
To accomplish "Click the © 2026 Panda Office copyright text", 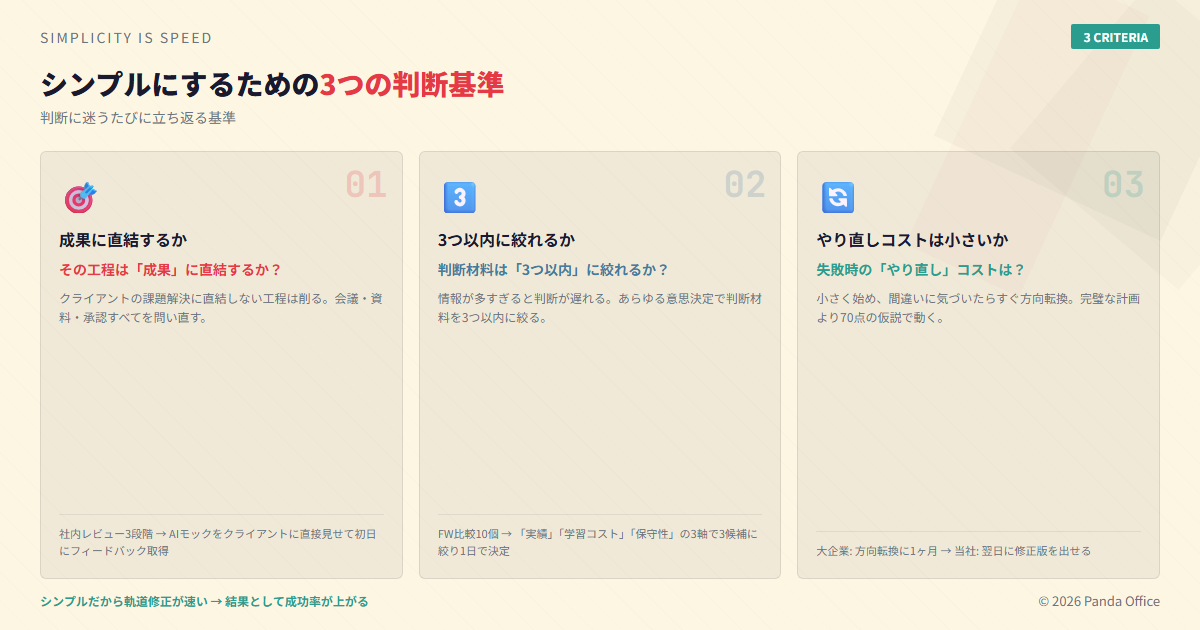I will [1098, 601].
